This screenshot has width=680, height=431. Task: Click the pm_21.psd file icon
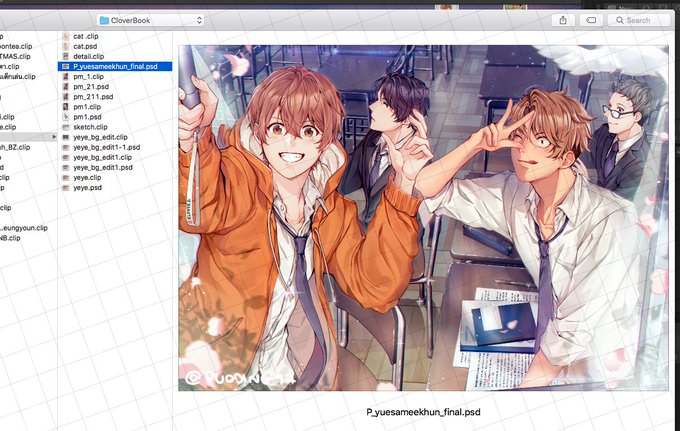(x=66, y=87)
